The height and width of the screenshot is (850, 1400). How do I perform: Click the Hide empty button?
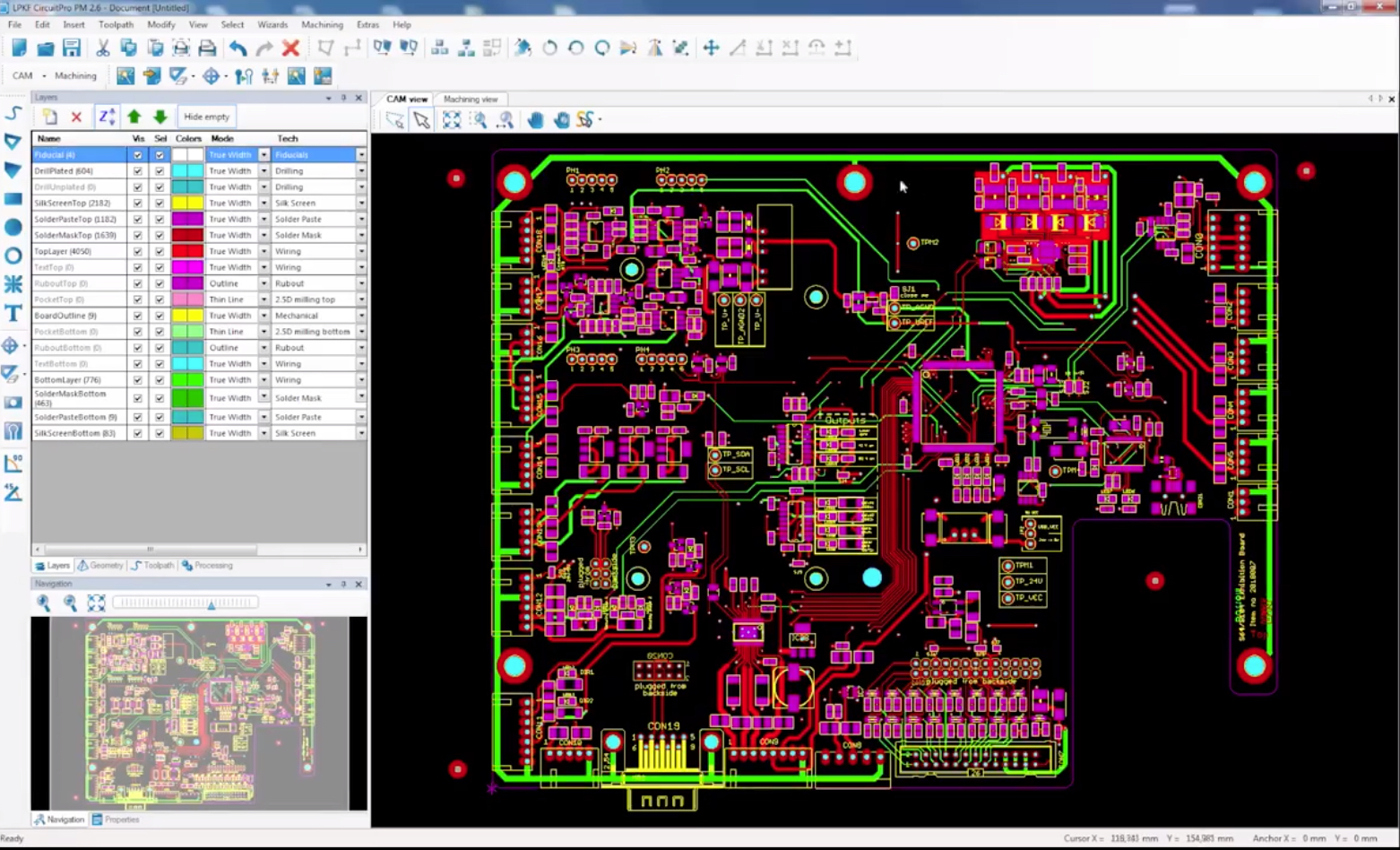pyautogui.click(x=206, y=117)
